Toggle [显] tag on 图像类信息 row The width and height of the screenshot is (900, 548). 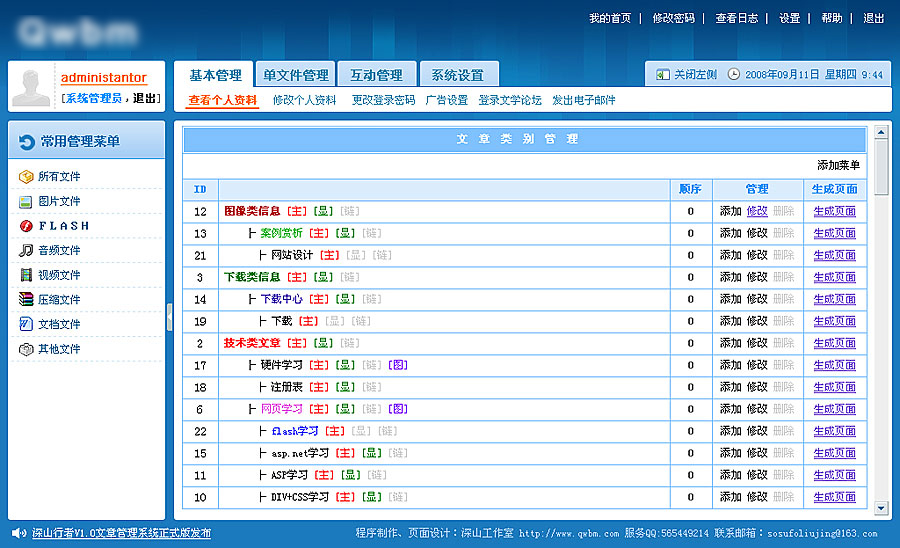click(x=323, y=211)
